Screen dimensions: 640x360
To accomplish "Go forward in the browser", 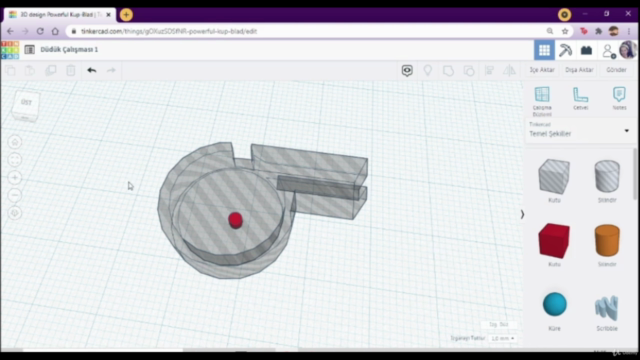I will point(25,31).
